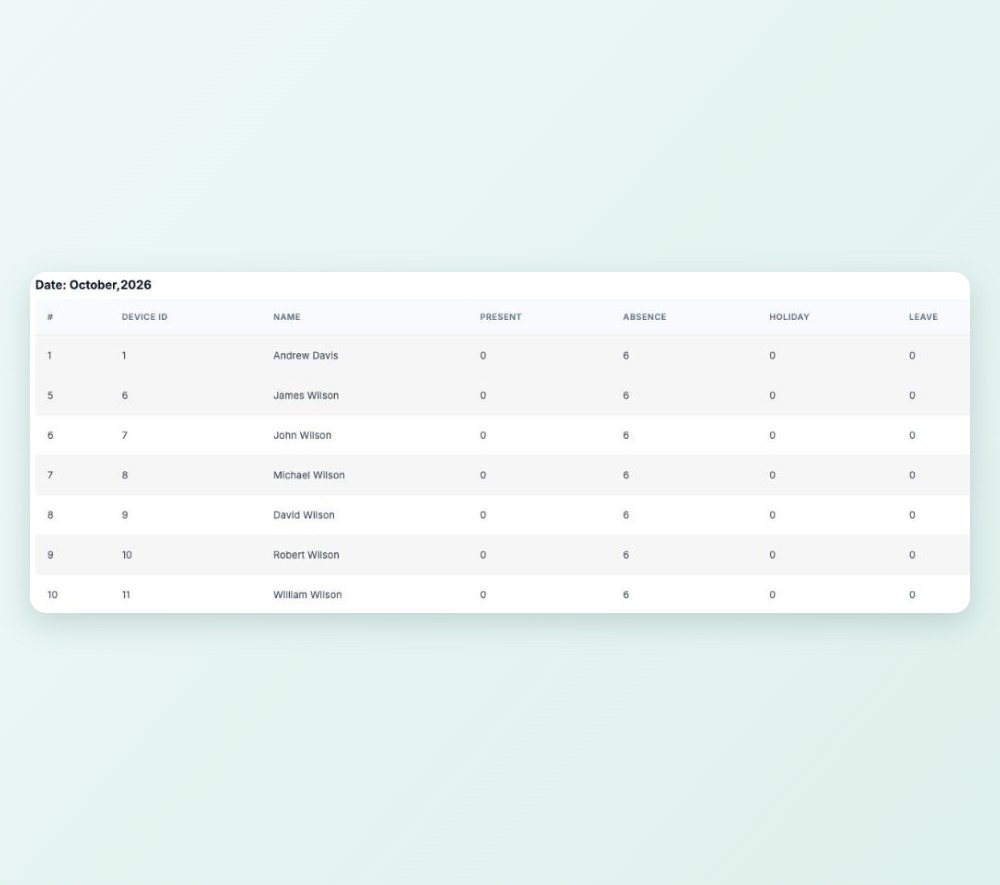
Task: Select Andrew Davis's absence count "6"
Action: tap(626, 356)
